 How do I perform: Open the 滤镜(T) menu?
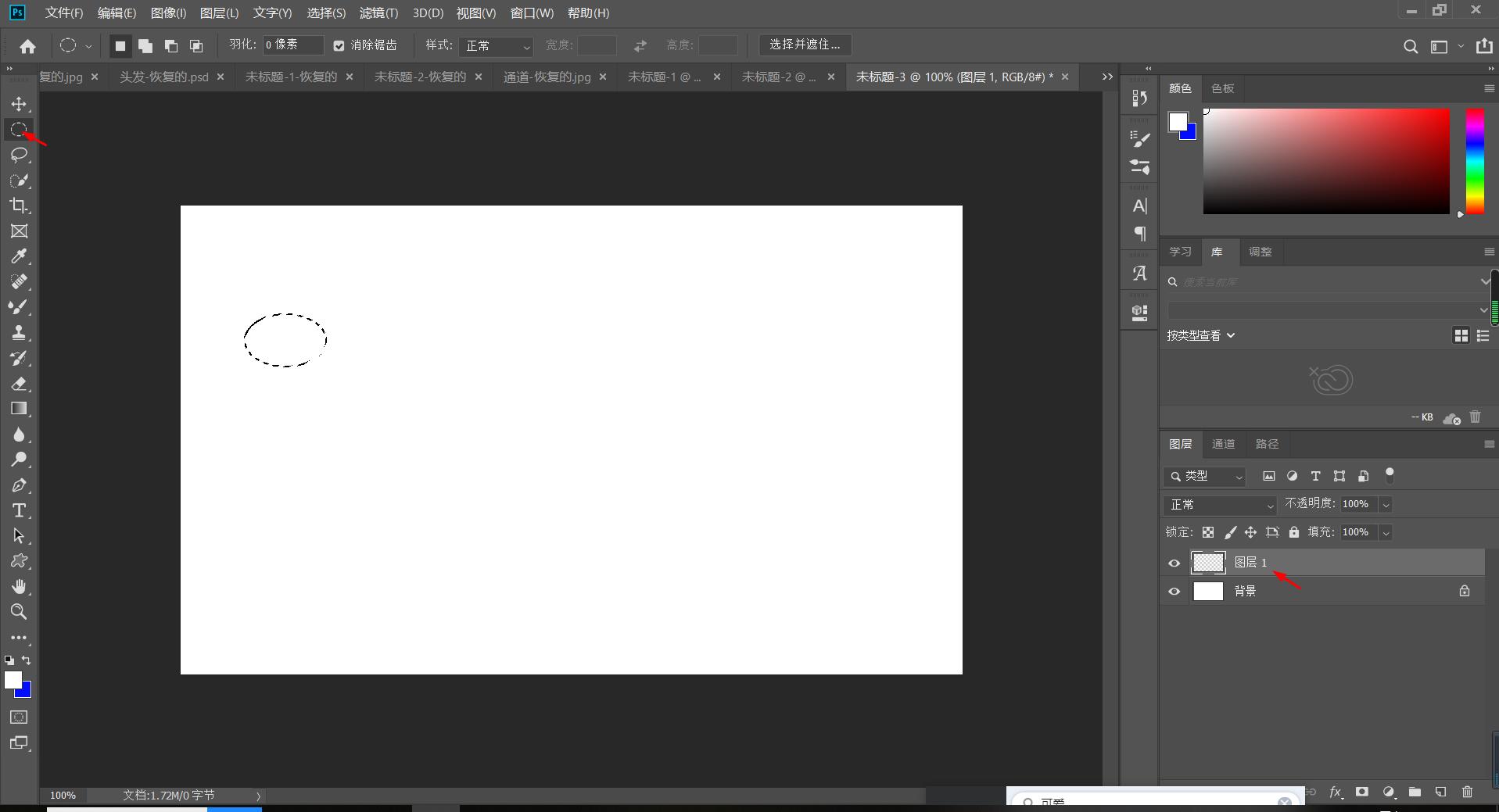[x=378, y=13]
